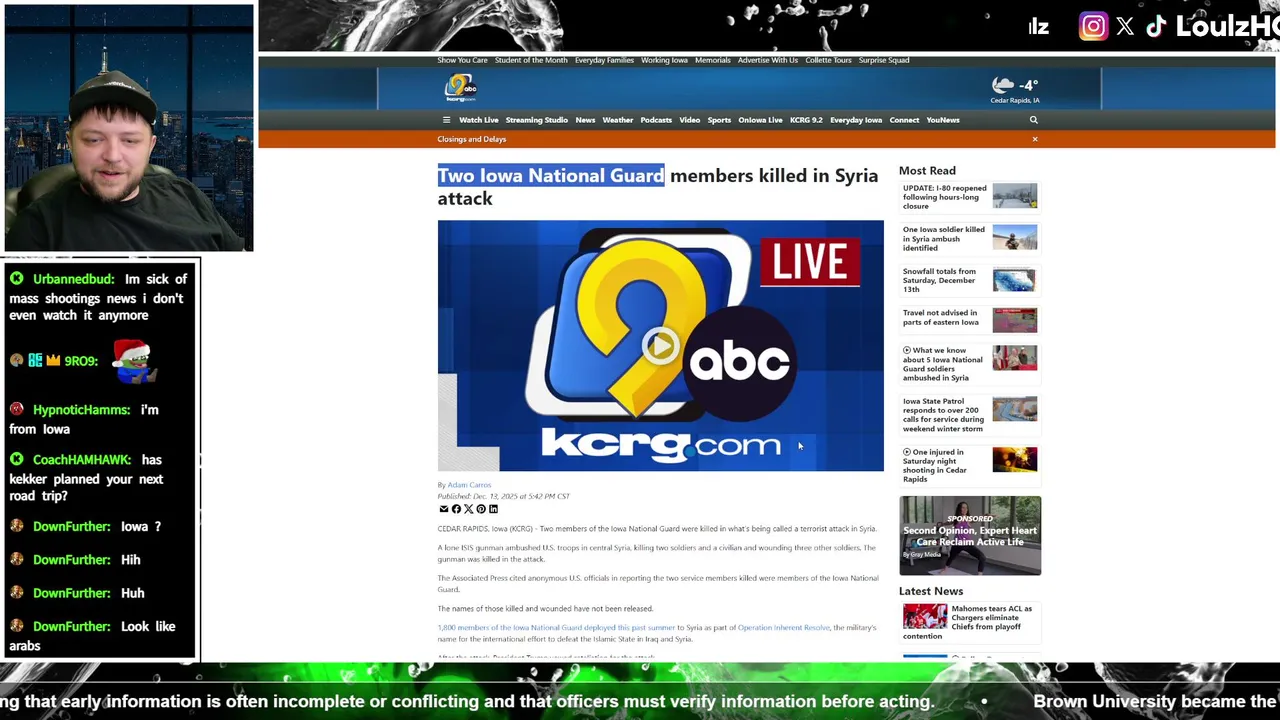Click snowfall totals map thumbnail
Image resolution: width=1280 pixels, height=720 pixels.
1015,280
